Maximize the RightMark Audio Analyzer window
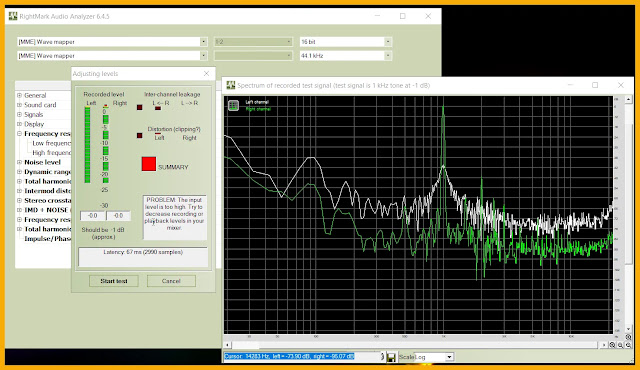 tap(402, 16)
